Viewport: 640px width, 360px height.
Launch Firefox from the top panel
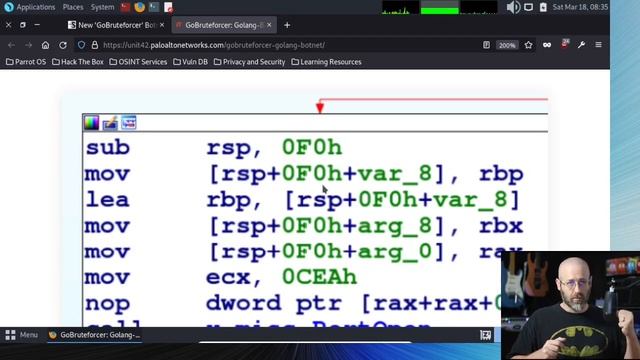[x=140, y=7]
